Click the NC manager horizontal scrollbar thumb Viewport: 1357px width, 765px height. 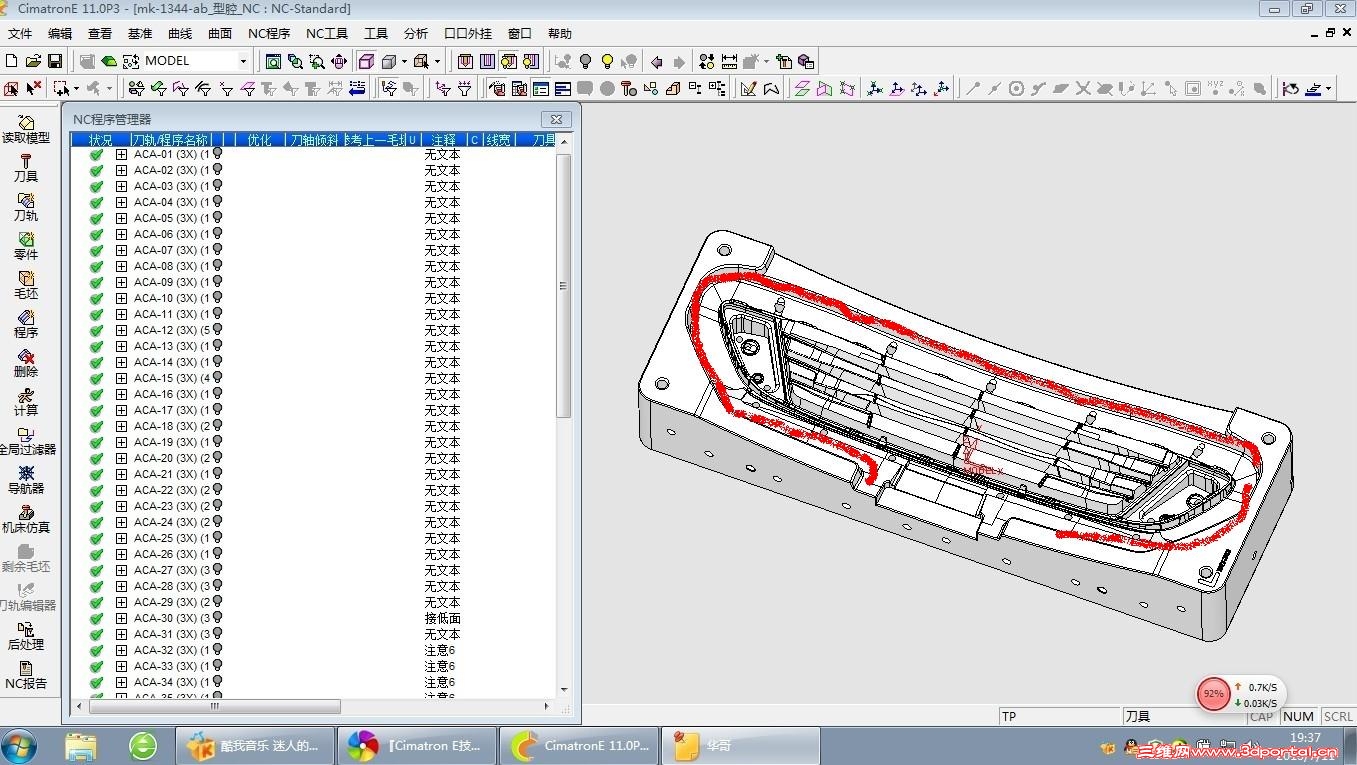pos(215,706)
